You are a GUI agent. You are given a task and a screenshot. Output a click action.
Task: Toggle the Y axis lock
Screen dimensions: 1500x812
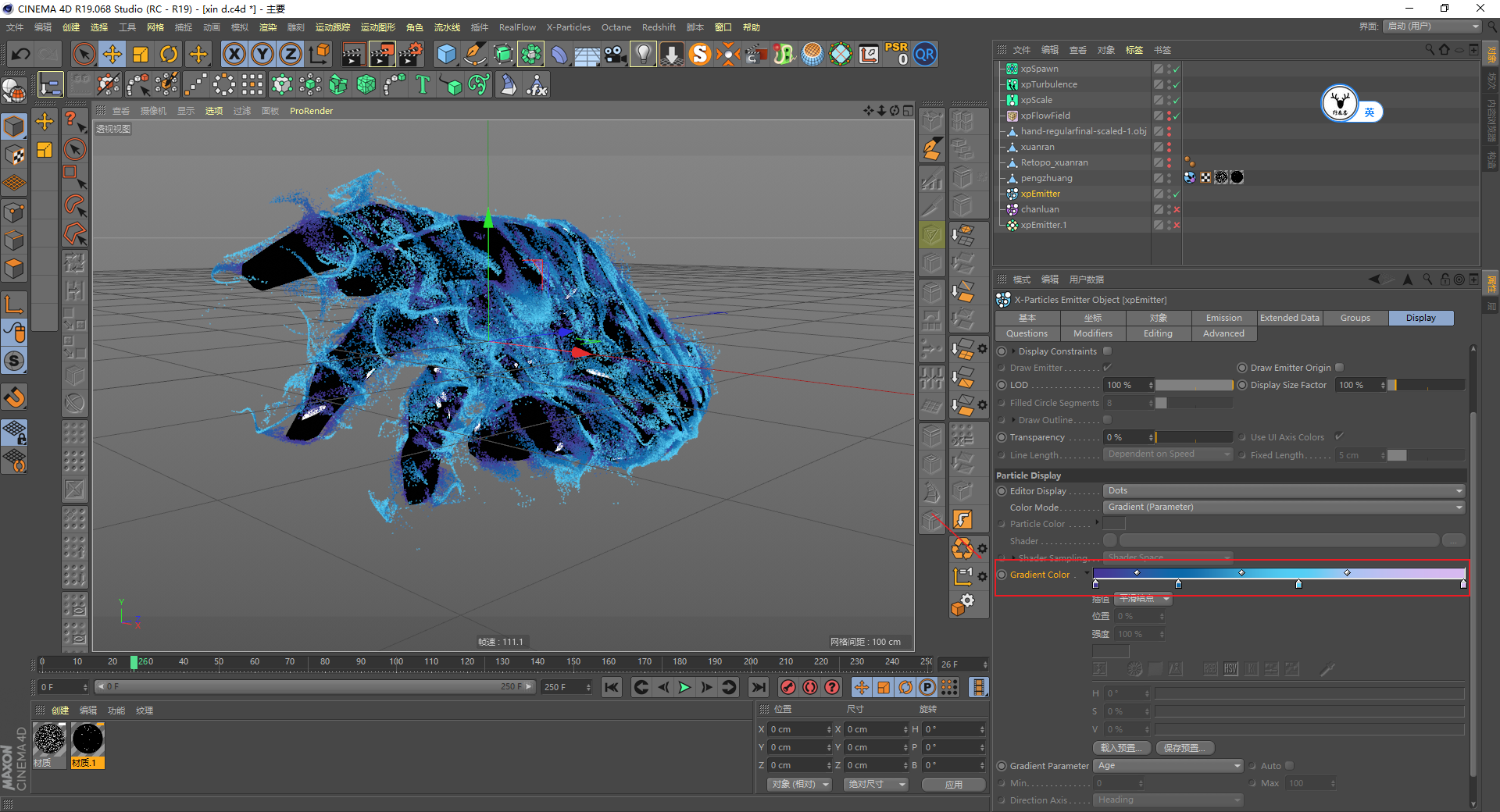(x=262, y=54)
